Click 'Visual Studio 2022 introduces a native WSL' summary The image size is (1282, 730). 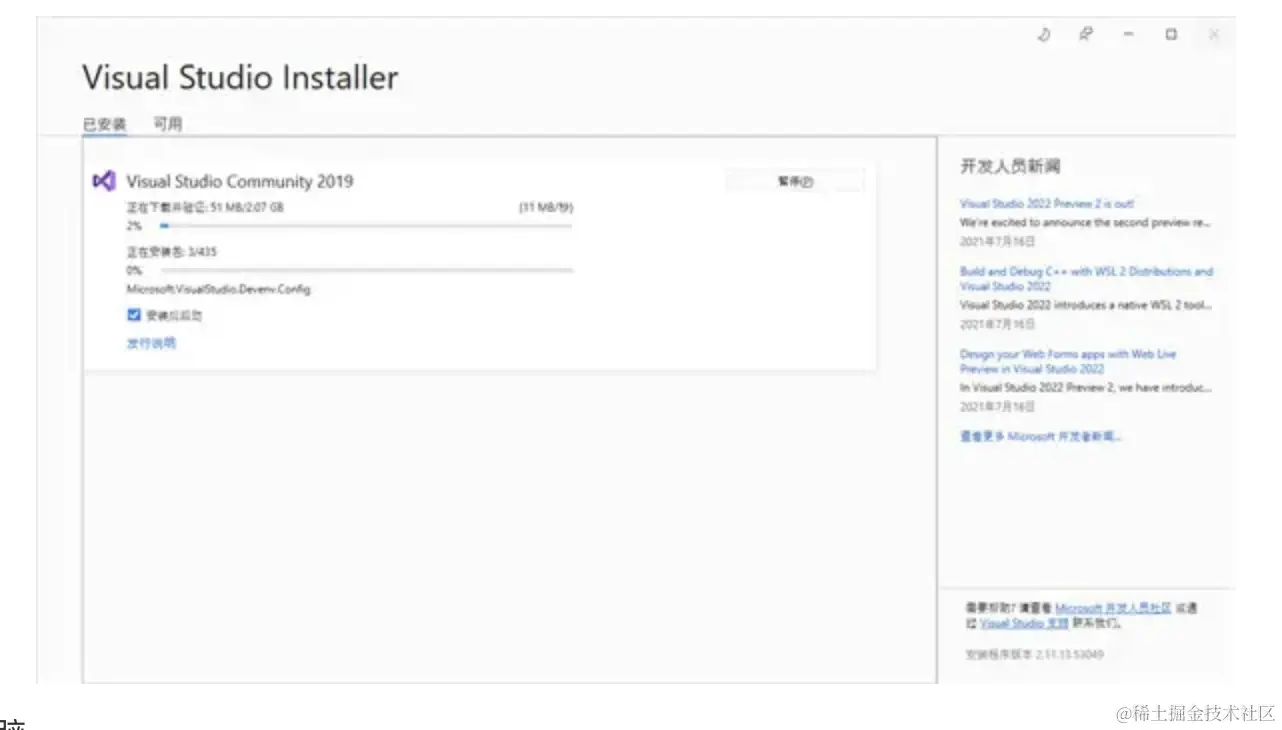point(1085,305)
